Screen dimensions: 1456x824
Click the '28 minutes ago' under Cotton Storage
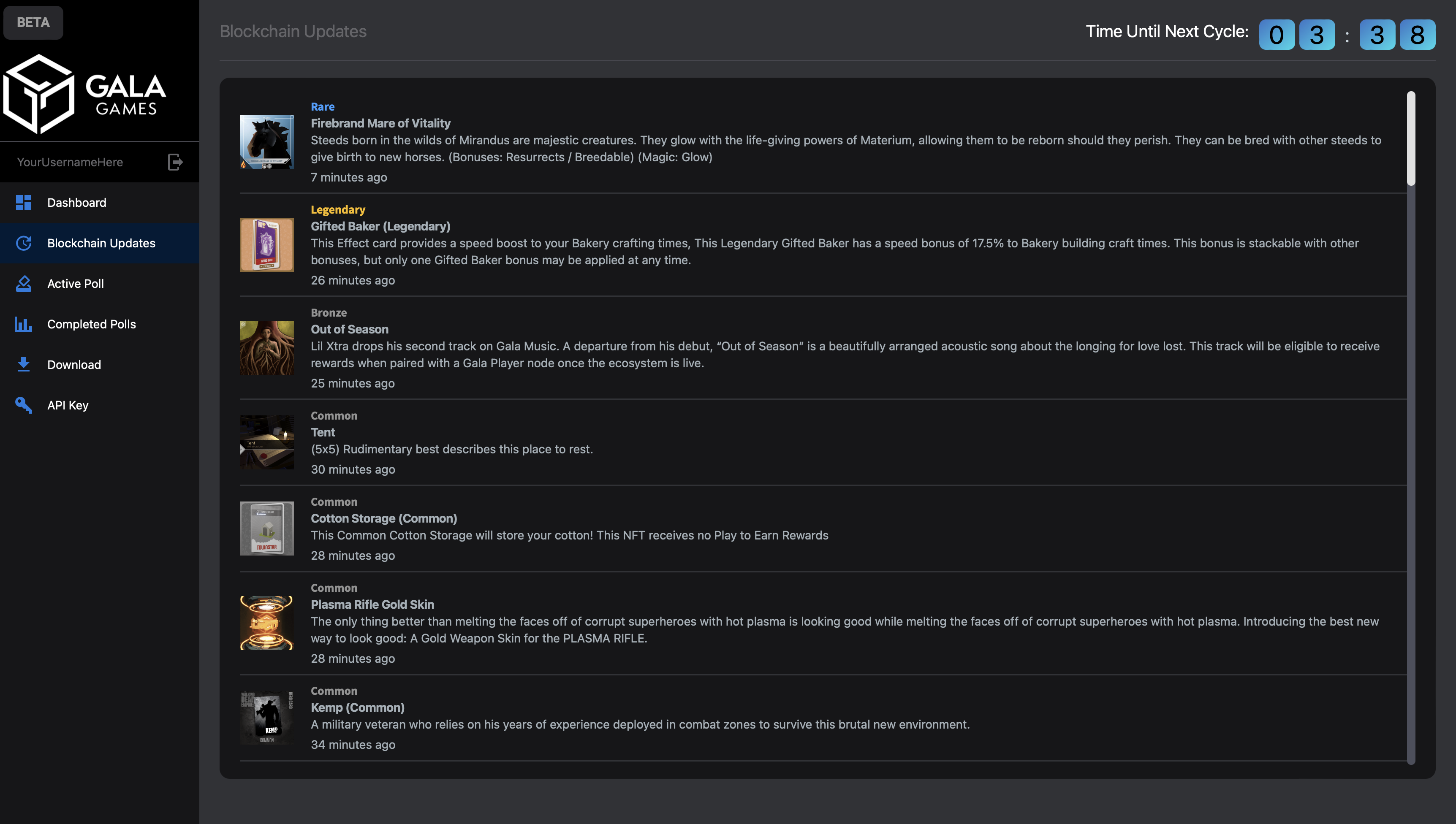click(353, 556)
